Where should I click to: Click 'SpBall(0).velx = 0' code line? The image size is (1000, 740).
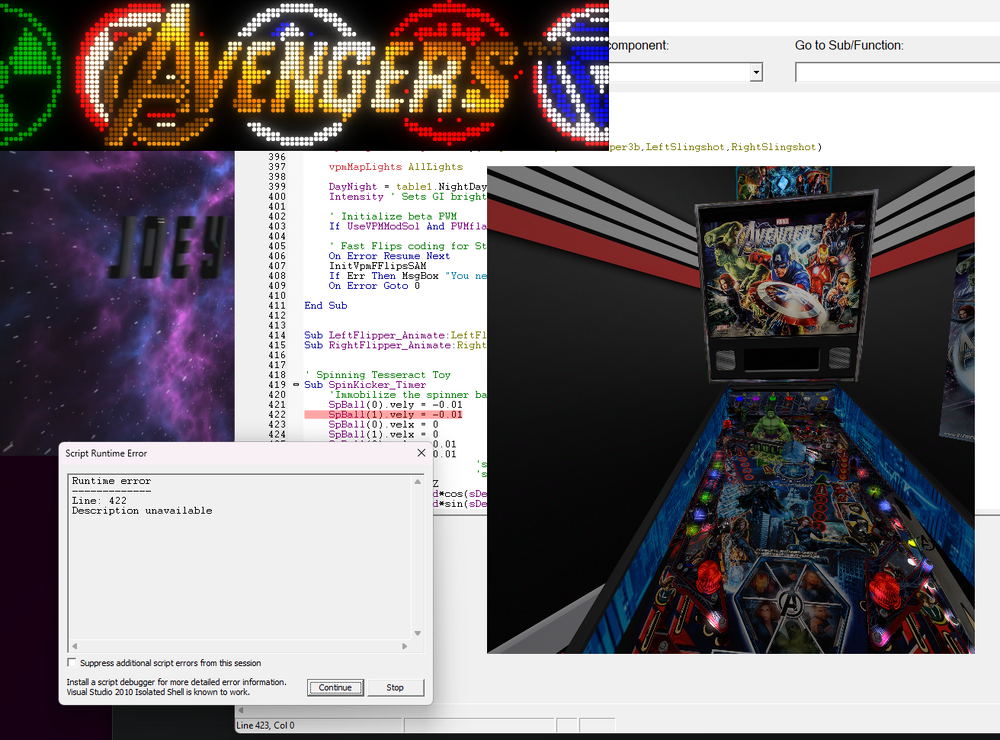tap(383, 424)
